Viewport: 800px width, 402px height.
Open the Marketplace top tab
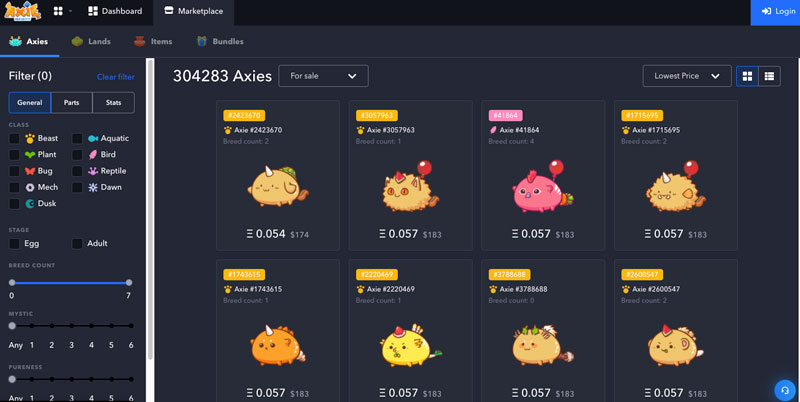click(194, 11)
